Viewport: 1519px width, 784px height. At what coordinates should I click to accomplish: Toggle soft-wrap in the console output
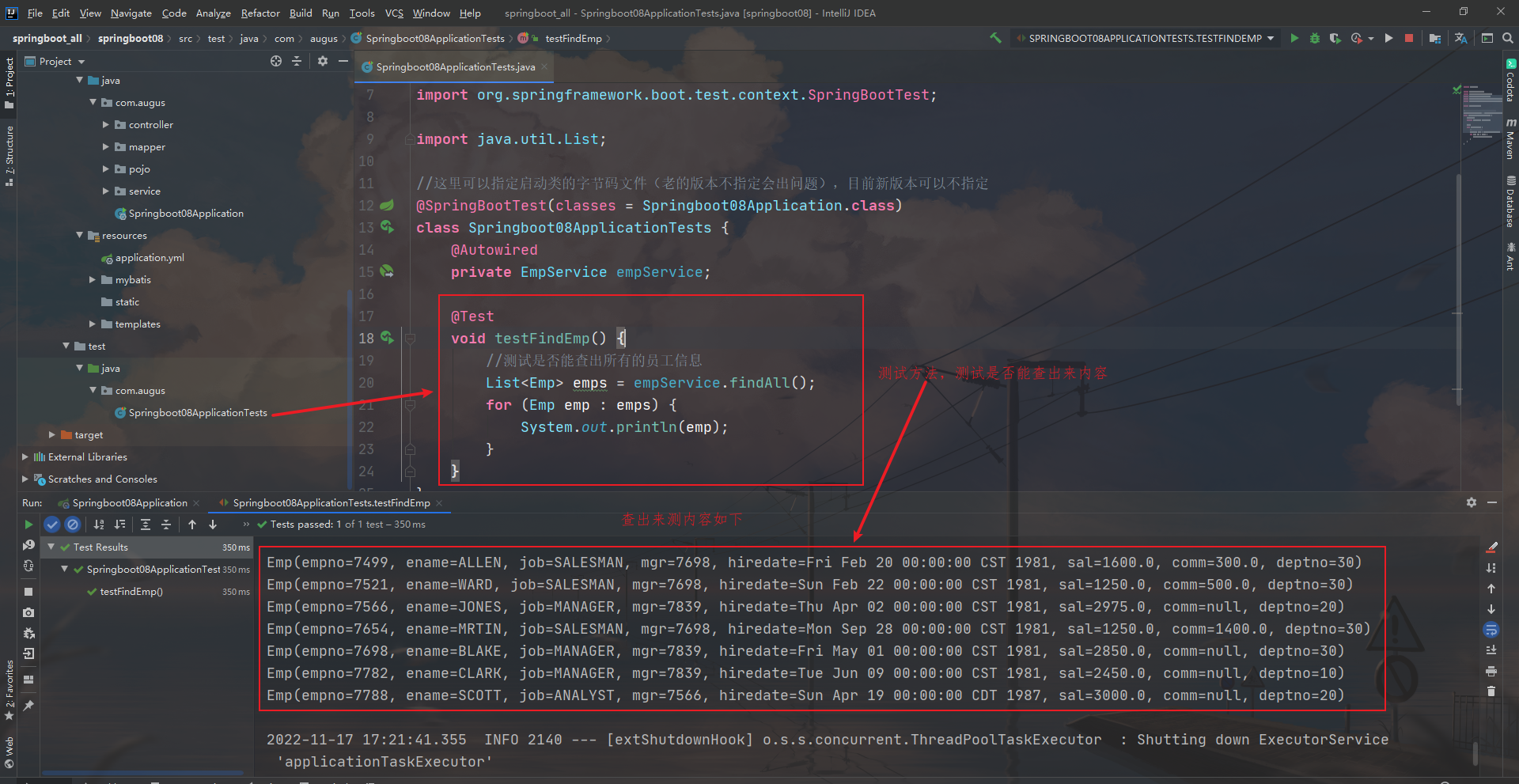pyautogui.click(x=1491, y=630)
